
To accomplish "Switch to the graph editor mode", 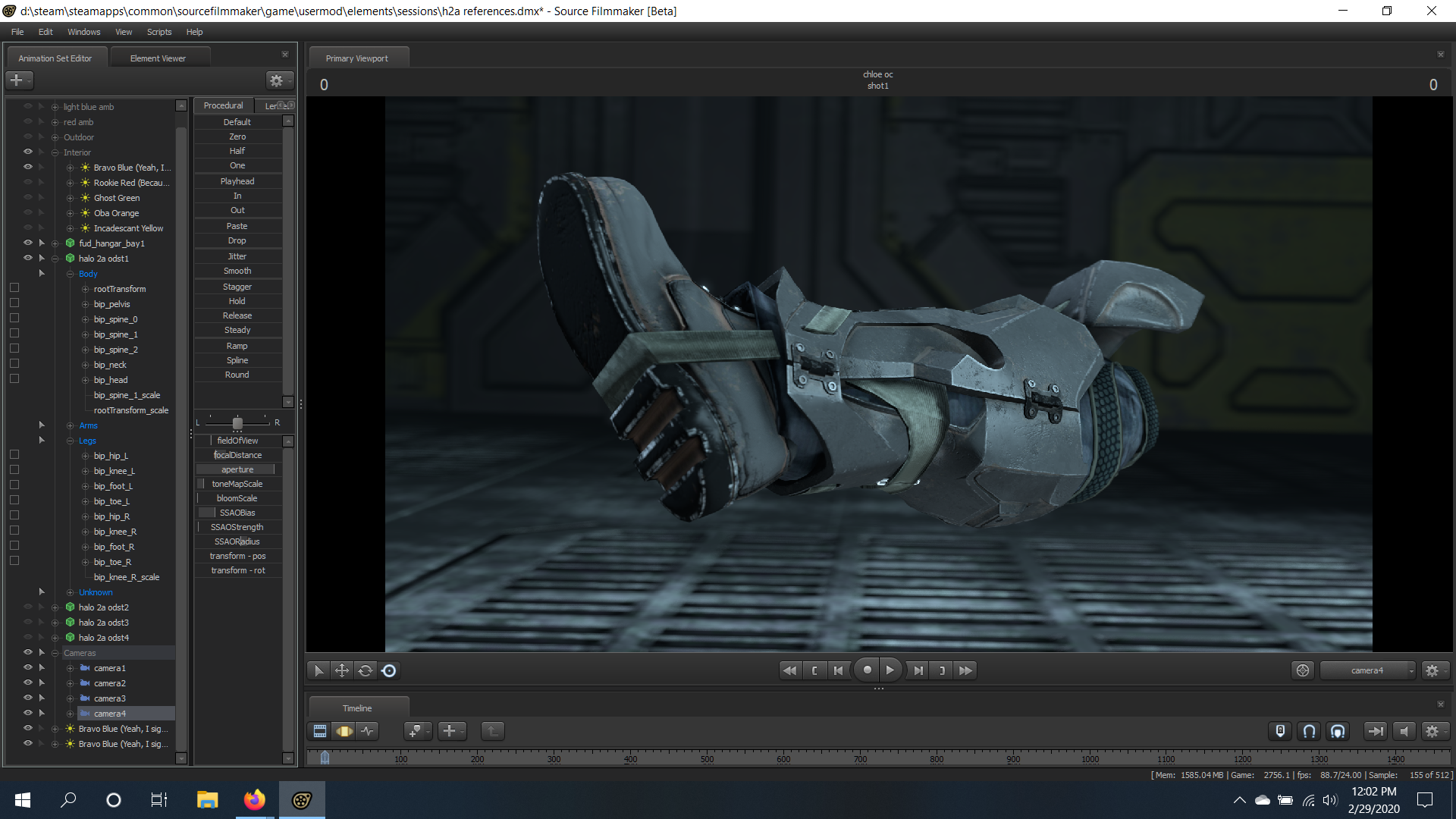I will 368,731.
